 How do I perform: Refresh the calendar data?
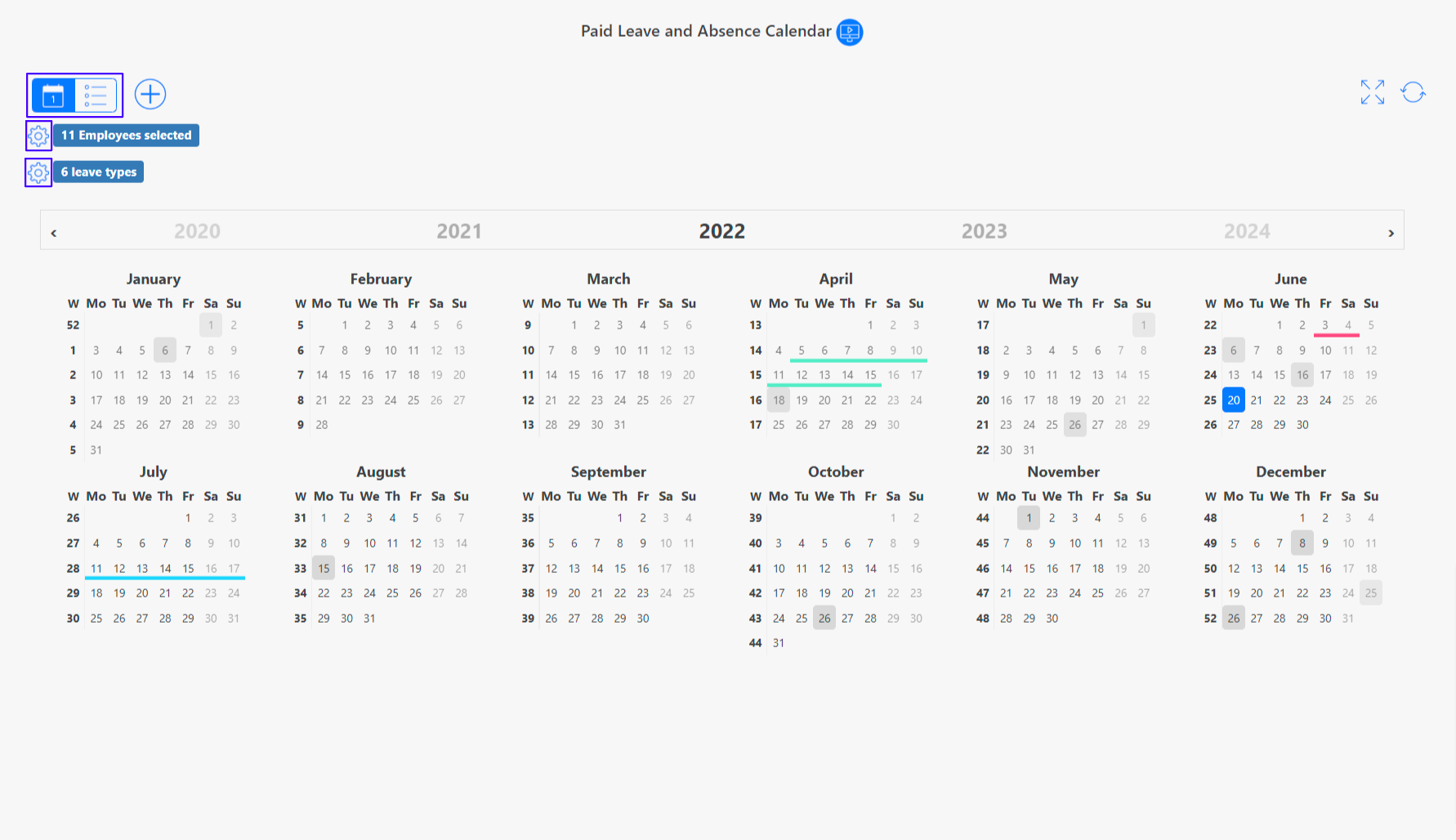point(1413,92)
